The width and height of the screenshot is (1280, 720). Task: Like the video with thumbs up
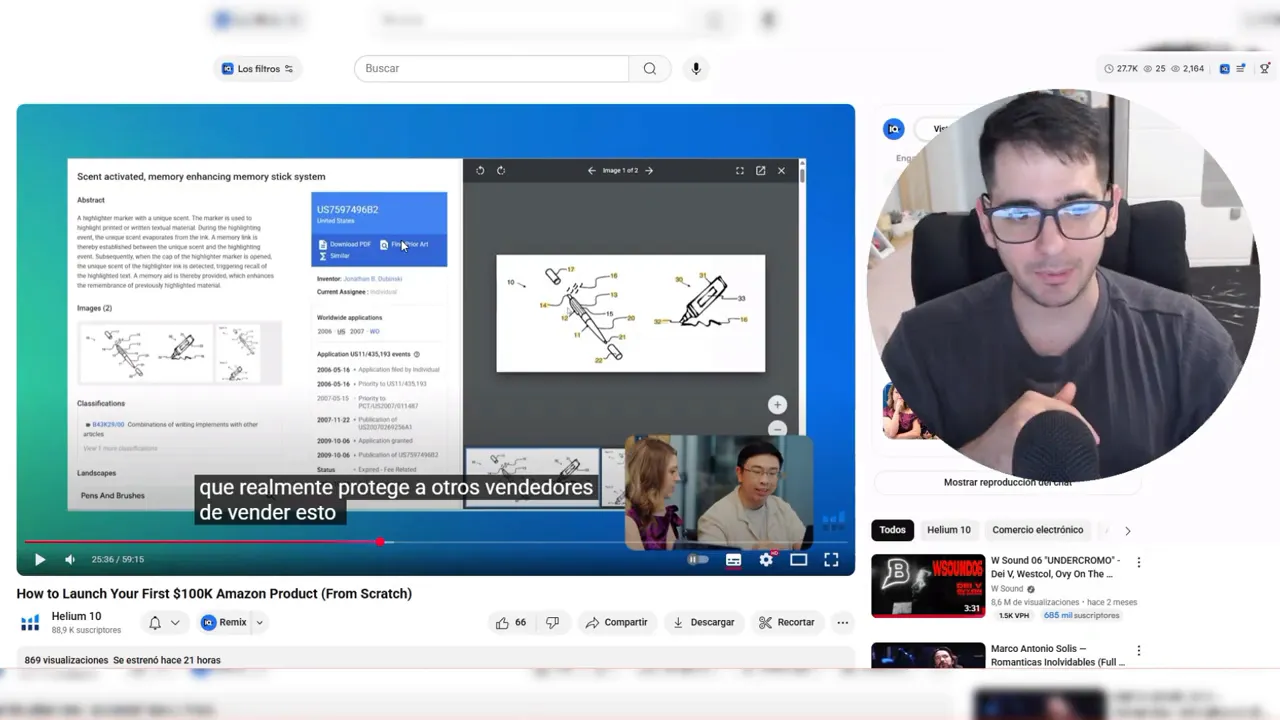(x=510, y=623)
